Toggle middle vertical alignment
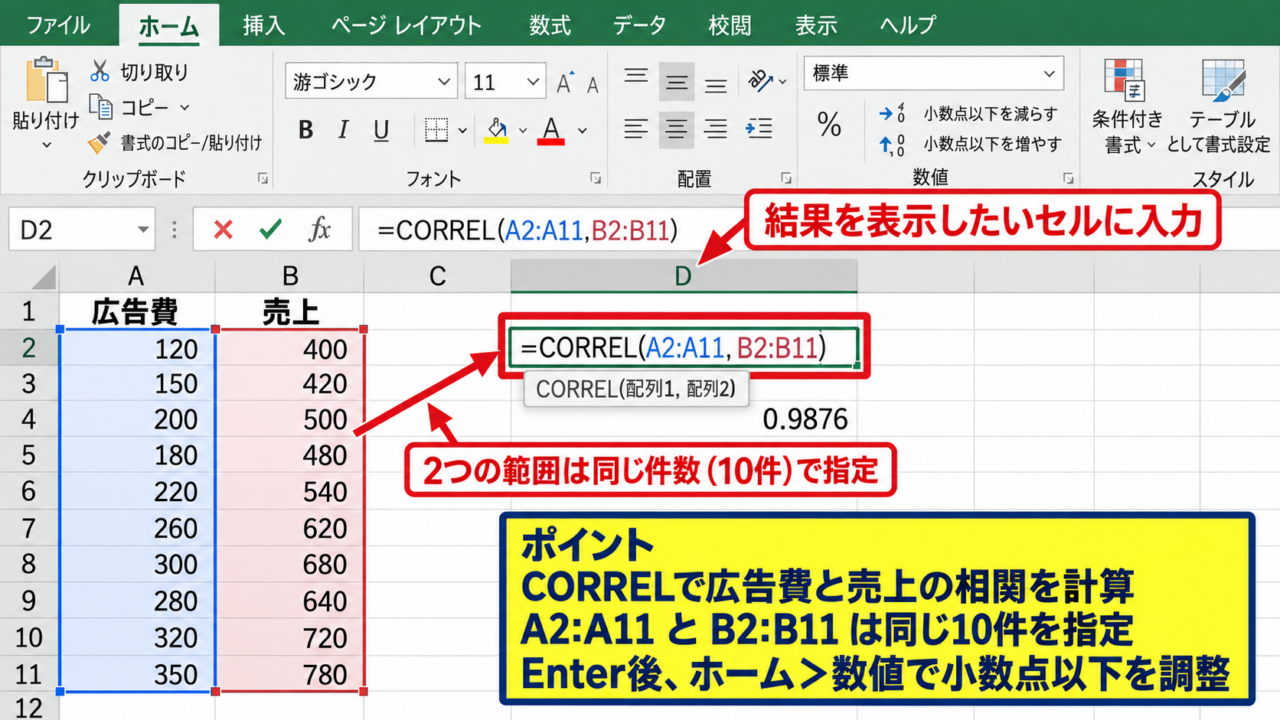Image resolution: width=1280 pixels, height=720 pixels. (677, 81)
